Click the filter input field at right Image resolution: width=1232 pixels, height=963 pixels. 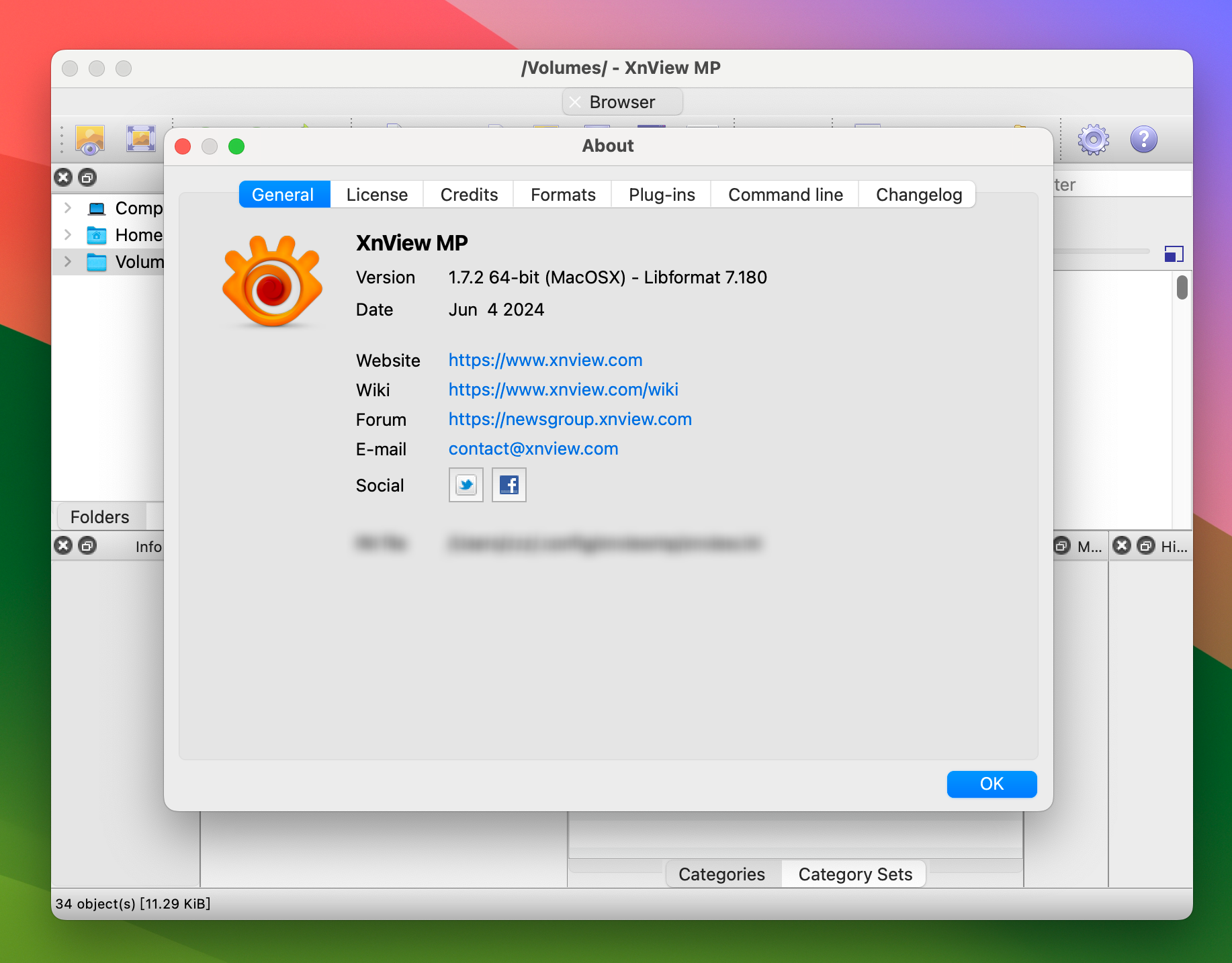tap(1123, 184)
